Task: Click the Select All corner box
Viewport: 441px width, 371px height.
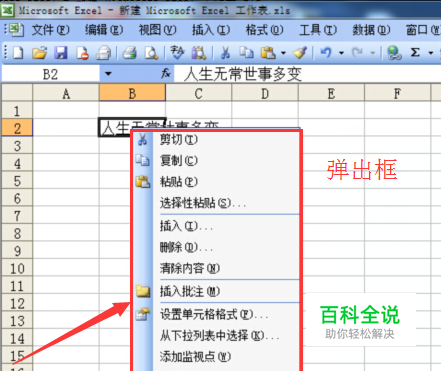Action: 17,93
